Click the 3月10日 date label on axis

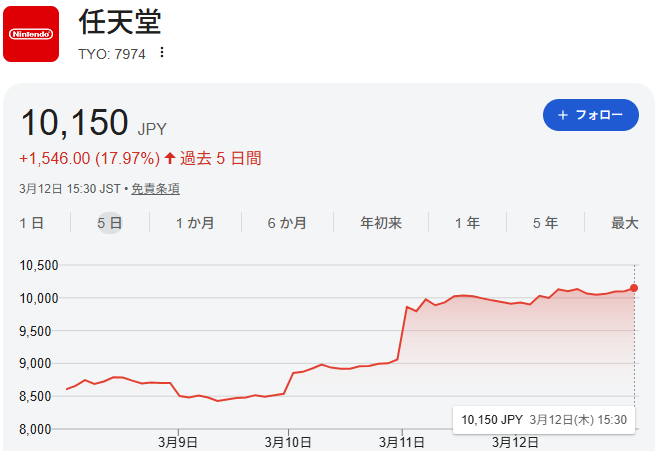pos(289,441)
